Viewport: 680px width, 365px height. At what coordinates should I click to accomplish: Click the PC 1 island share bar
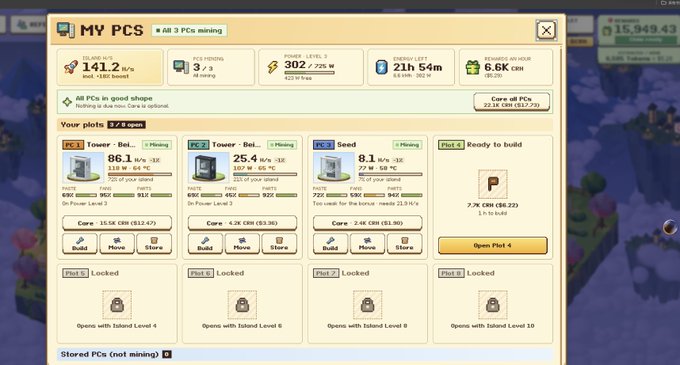point(140,174)
